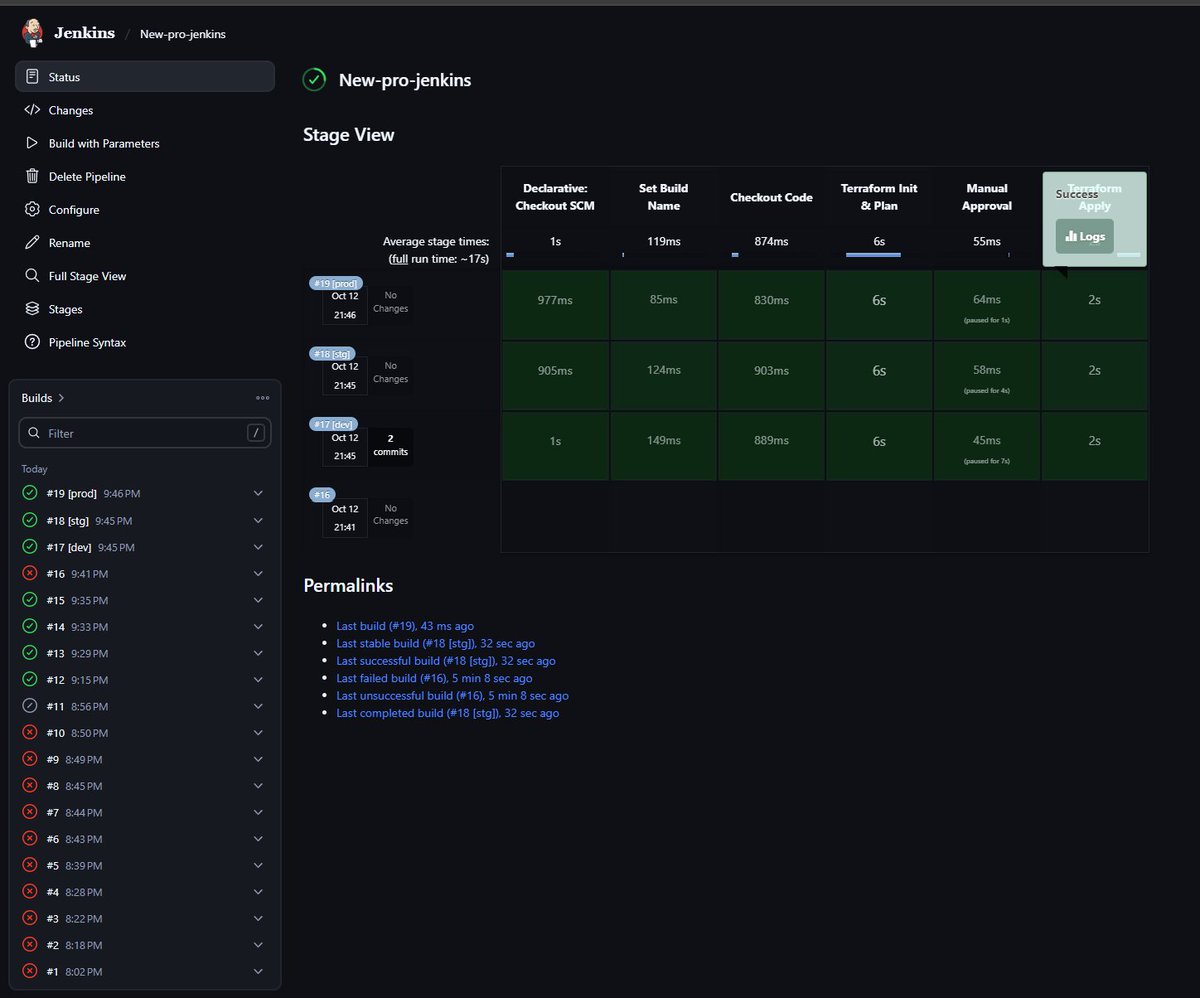Screen dimensions: 1200x998
Task: Open the Last failed build (#16) permalink
Action: (434, 678)
